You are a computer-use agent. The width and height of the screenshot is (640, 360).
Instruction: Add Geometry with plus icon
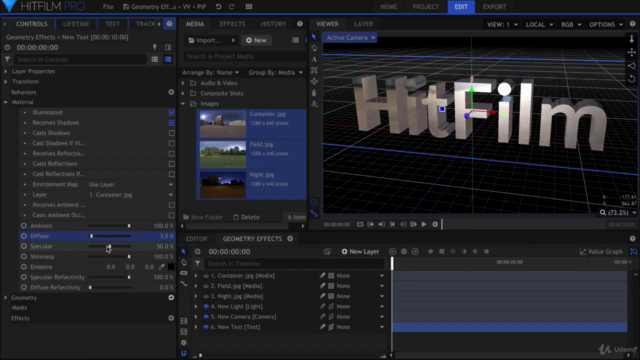(x=171, y=298)
